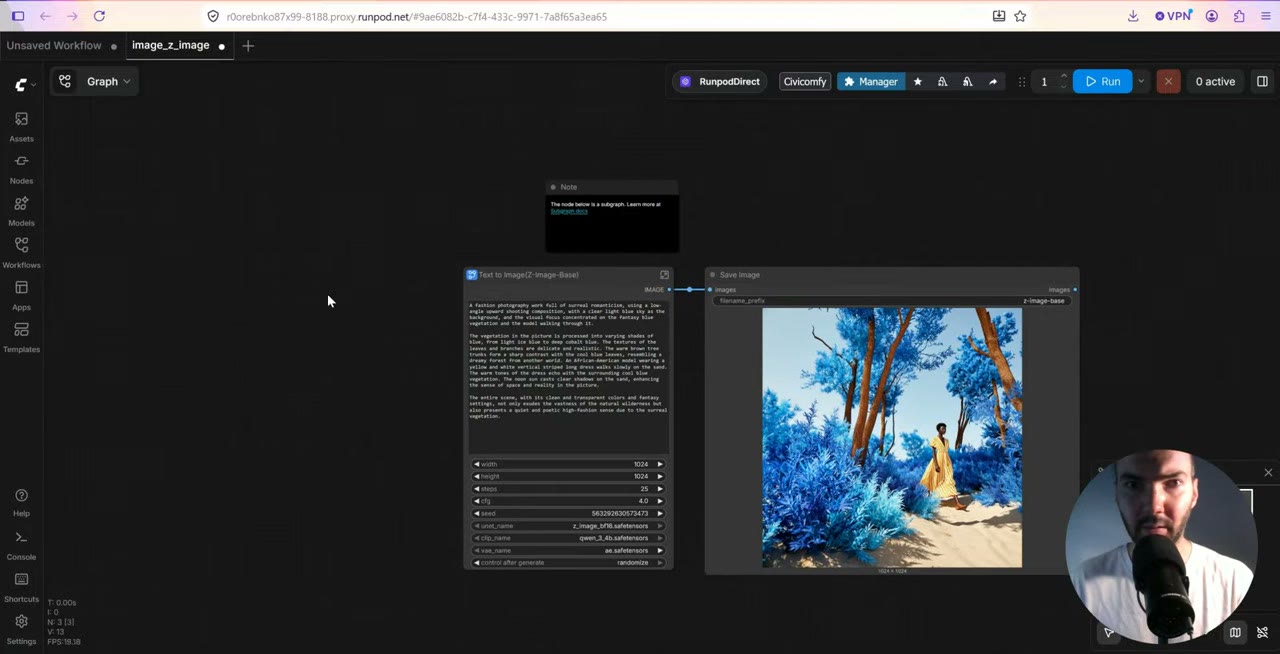
Task: Open the VPN extension button
Action: coord(1173,16)
